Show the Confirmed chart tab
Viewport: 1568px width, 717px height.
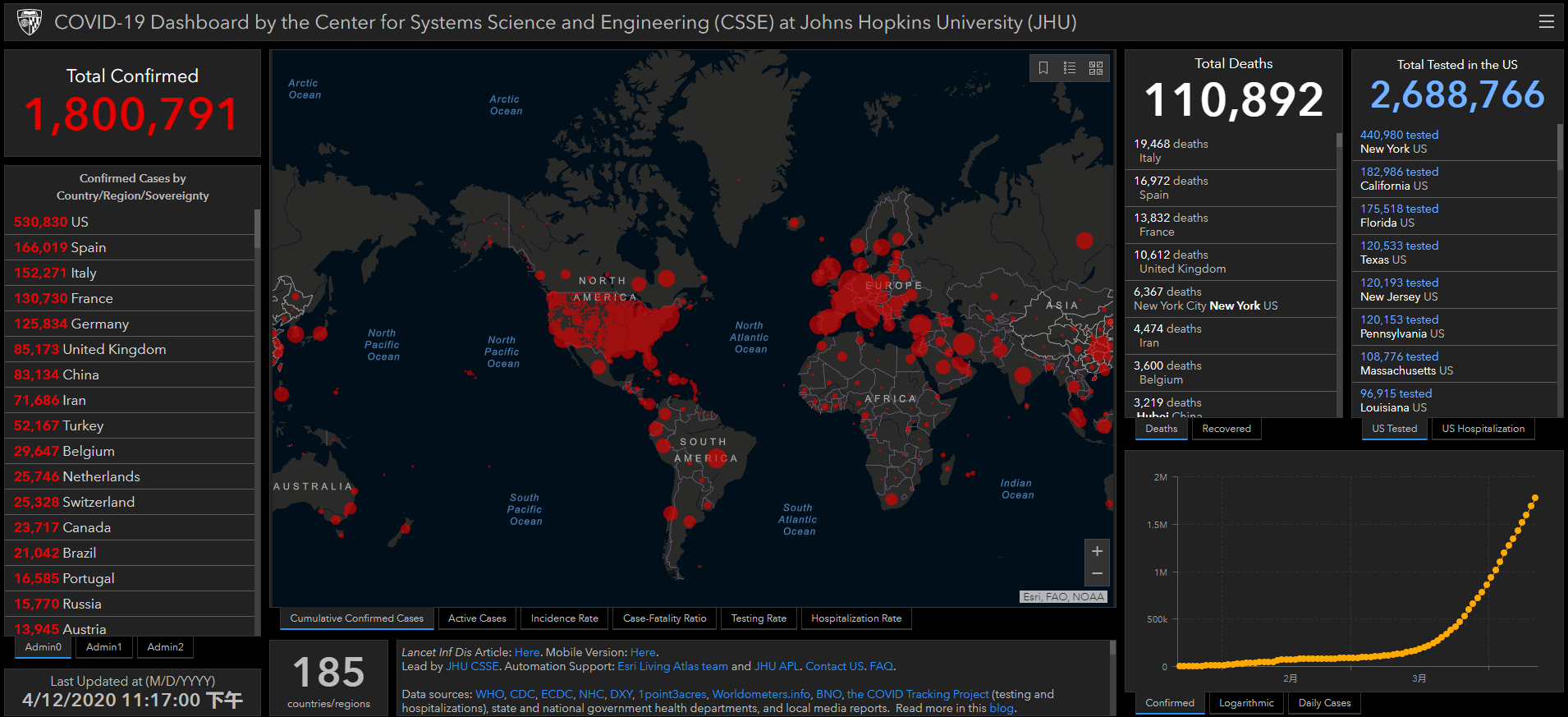click(1171, 703)
